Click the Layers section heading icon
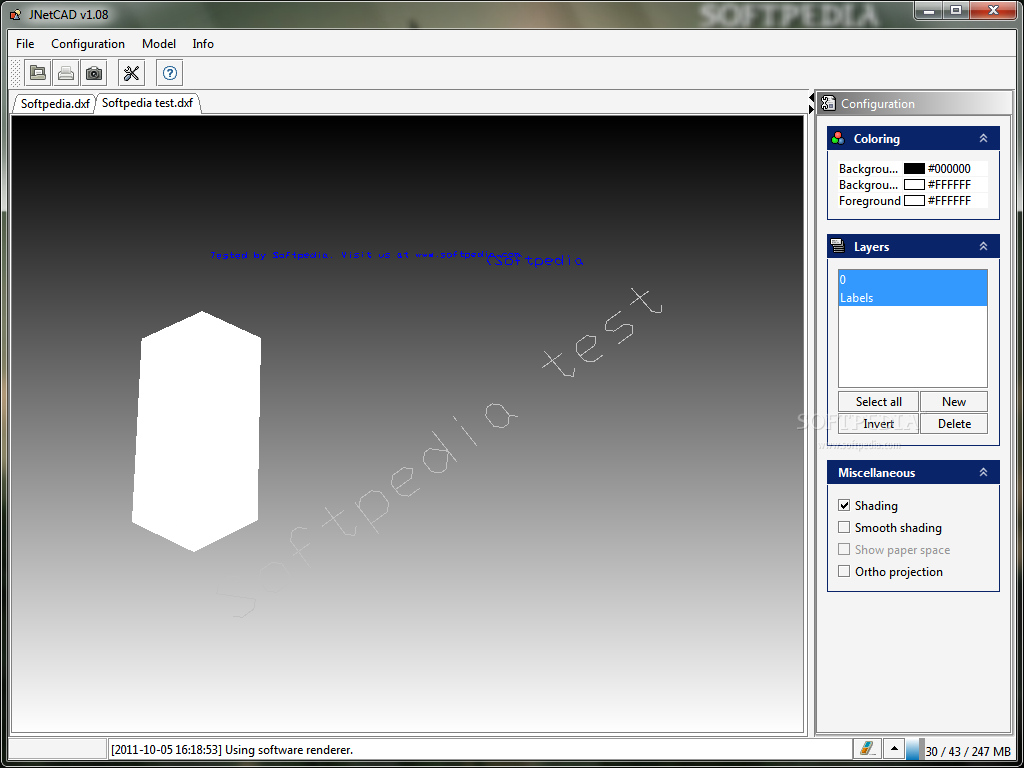Image resolution: width=1024 pixels, height=768 pixels. [838, 246]
